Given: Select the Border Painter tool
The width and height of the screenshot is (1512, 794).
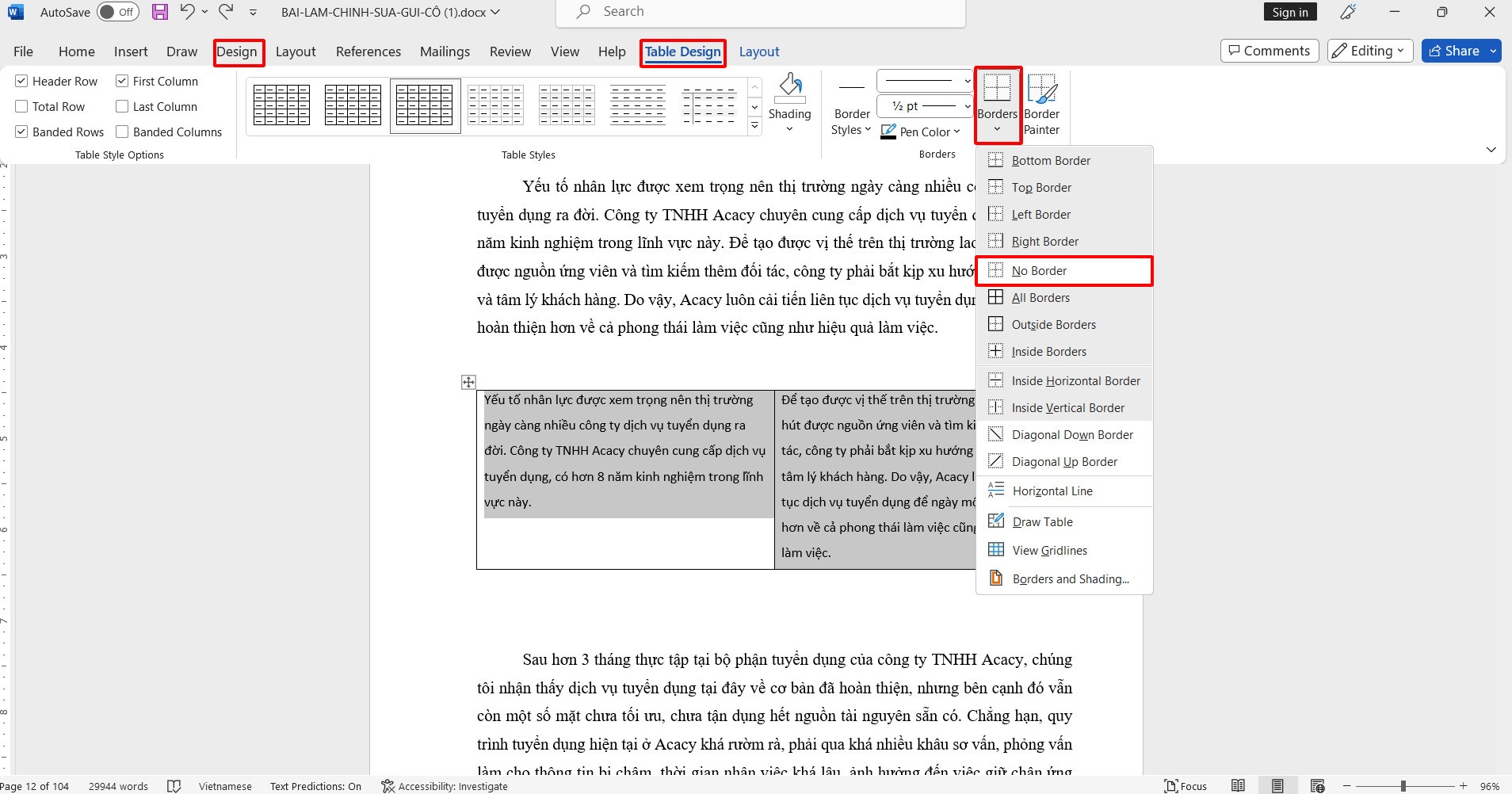Looking at the screenshot, I should pyautogui.click(x=1042, y=104).
